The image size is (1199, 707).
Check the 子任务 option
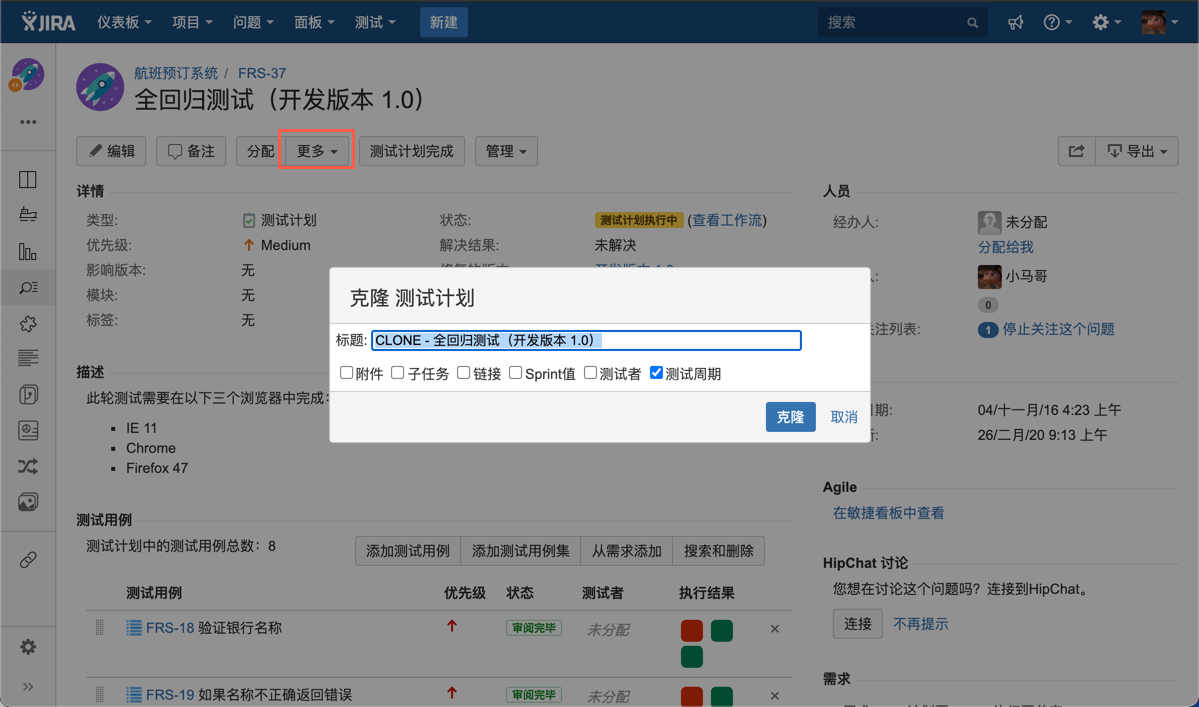tap(397, 373)
